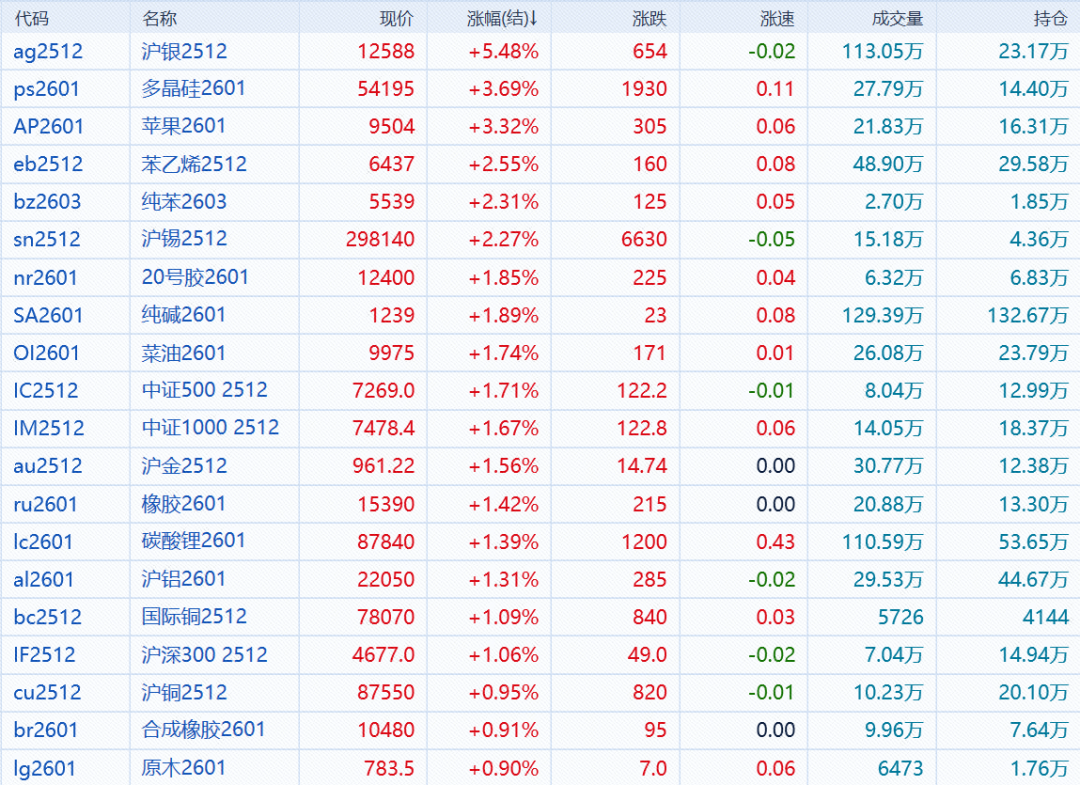Click the 苹果2601 contract name

point(184,127)
